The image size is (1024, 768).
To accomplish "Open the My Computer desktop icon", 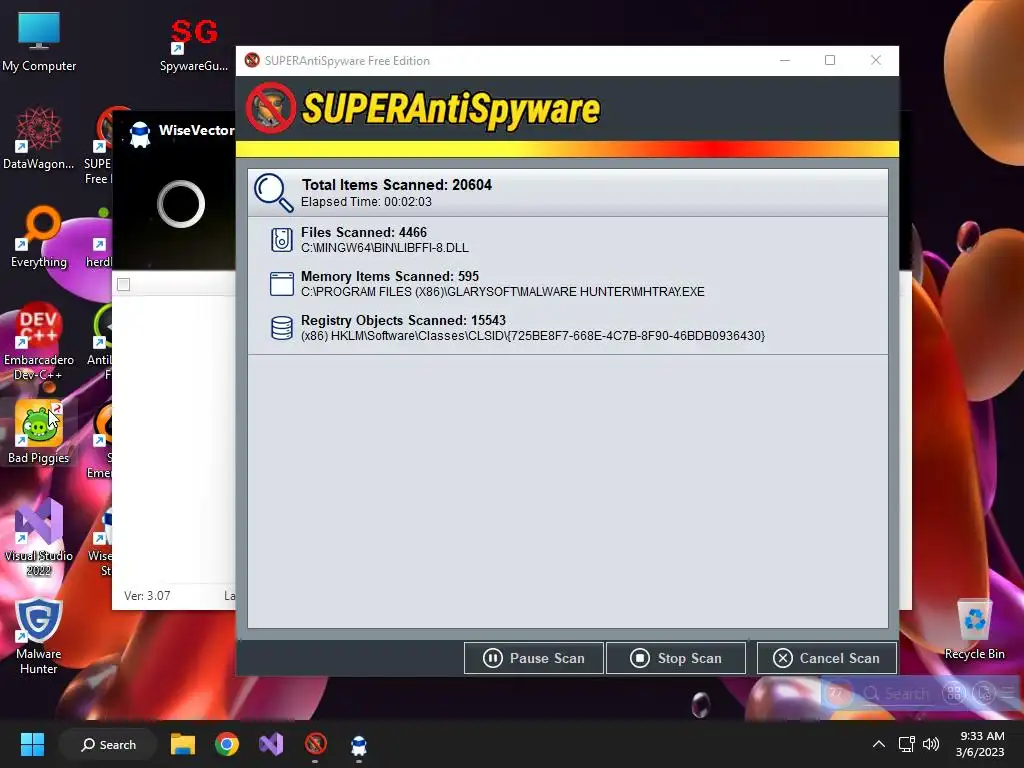I will [39, 41].
